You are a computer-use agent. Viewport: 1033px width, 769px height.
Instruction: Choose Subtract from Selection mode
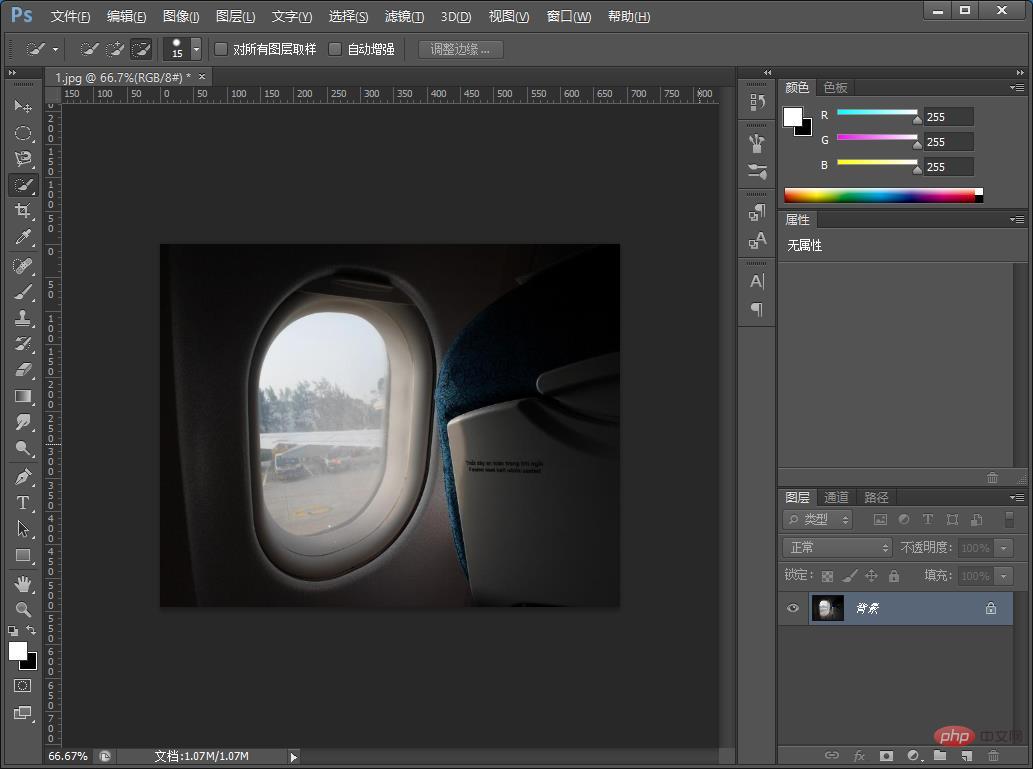141,49
